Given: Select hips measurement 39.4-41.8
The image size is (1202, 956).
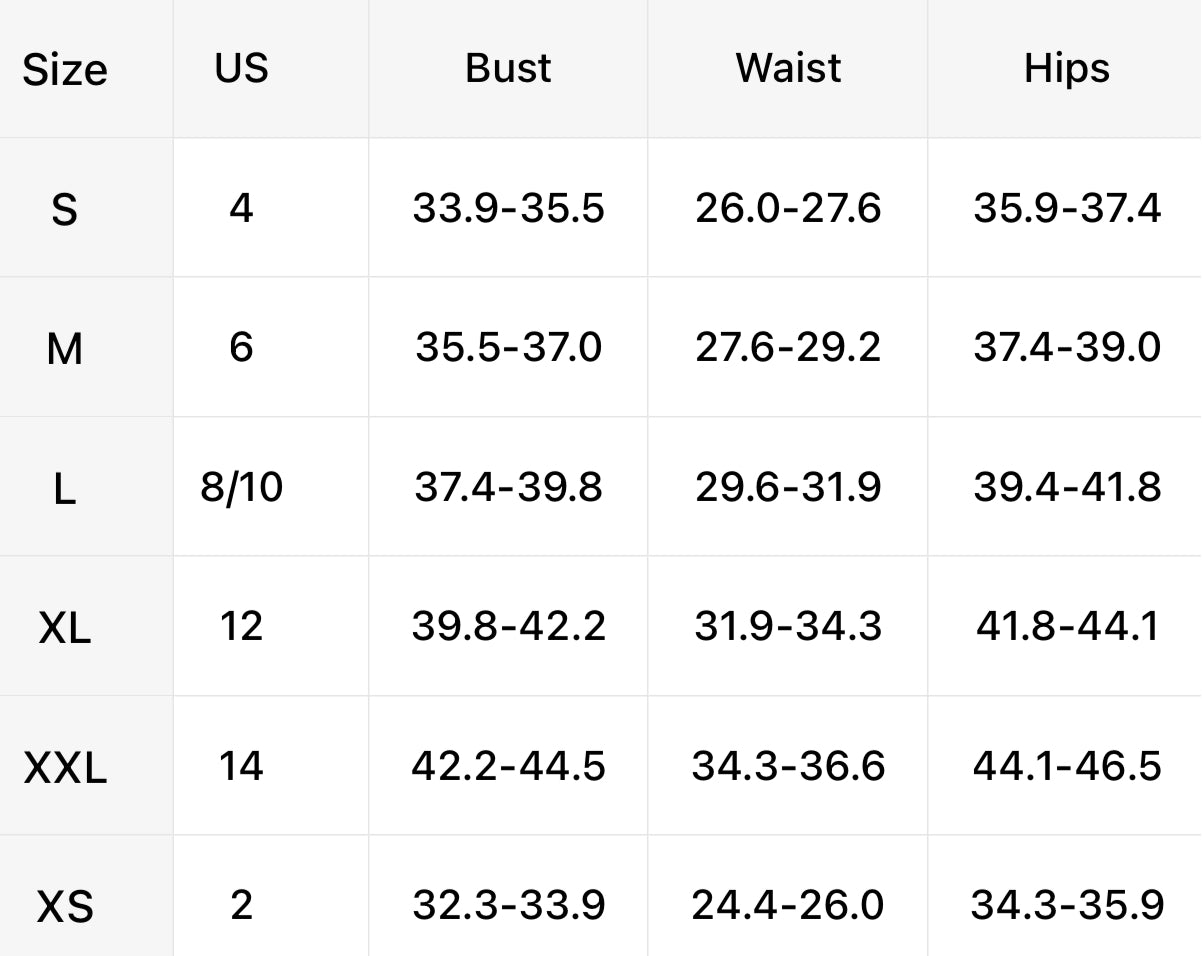Looking at the screenshot, I should coord(1066,488).
